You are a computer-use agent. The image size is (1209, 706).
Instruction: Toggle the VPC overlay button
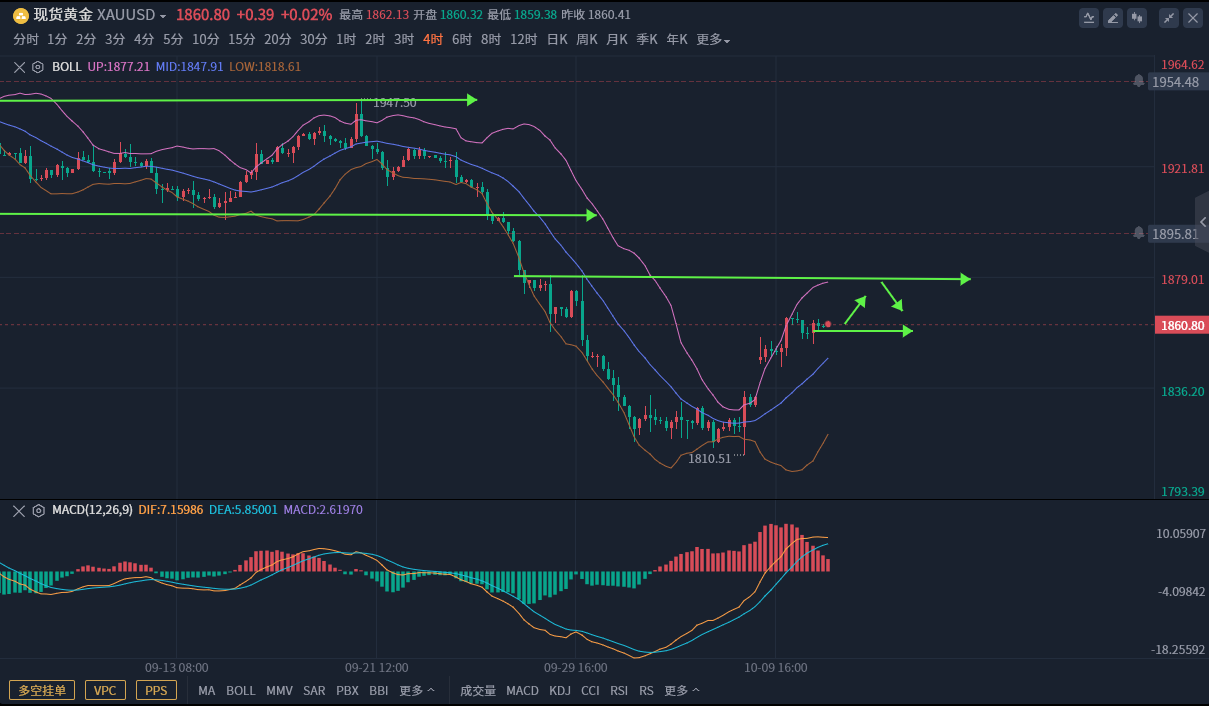click(x=105, y=690)
